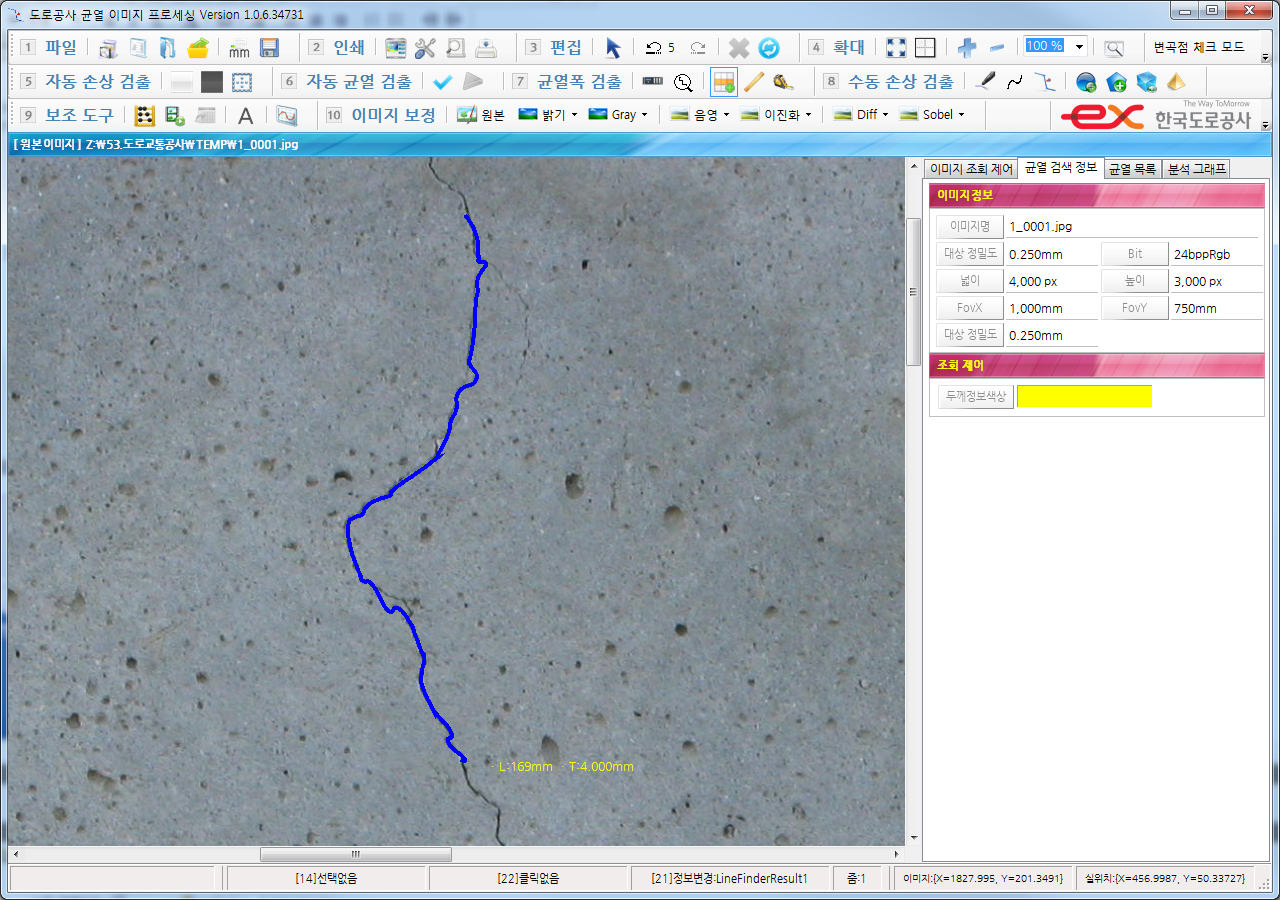
Task: Click the magnifier icon beside zoom percentage
Action: (x=1113, y=48)
